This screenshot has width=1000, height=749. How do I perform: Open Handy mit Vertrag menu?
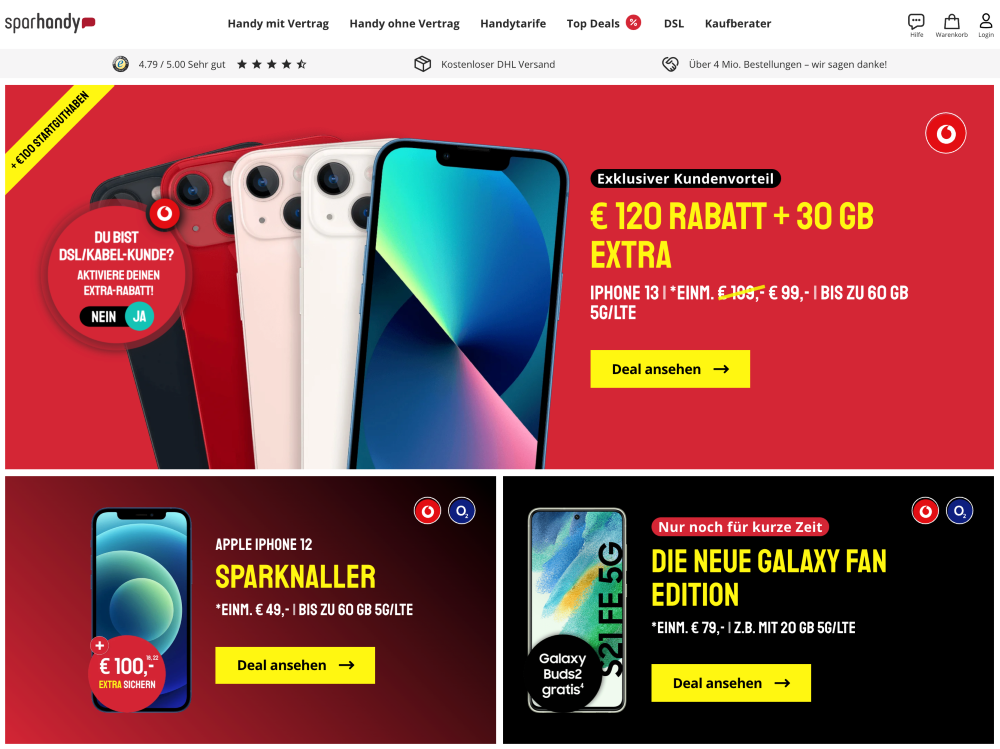click(278, 24)
